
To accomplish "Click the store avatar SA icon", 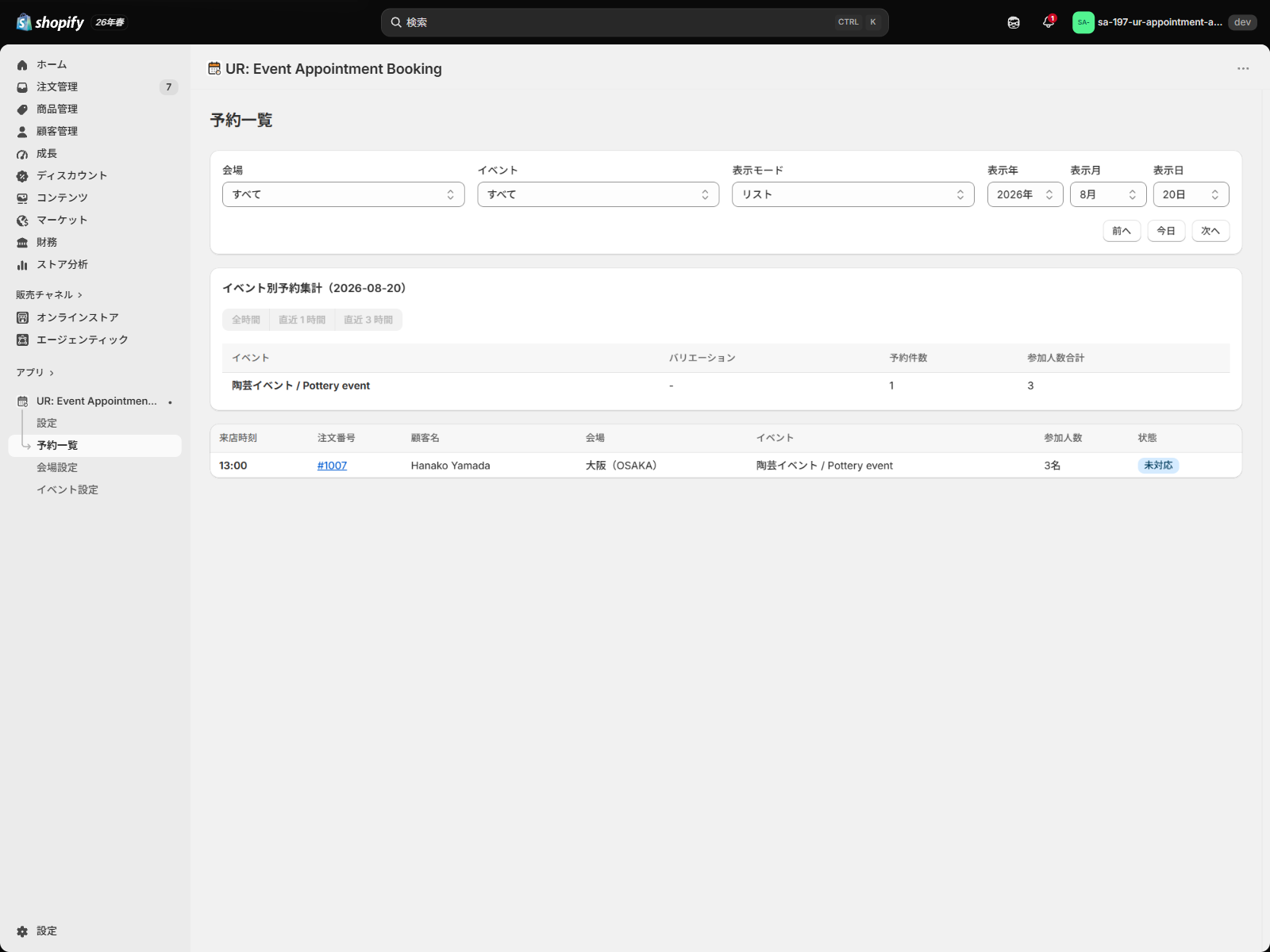I will point(1083,22).
